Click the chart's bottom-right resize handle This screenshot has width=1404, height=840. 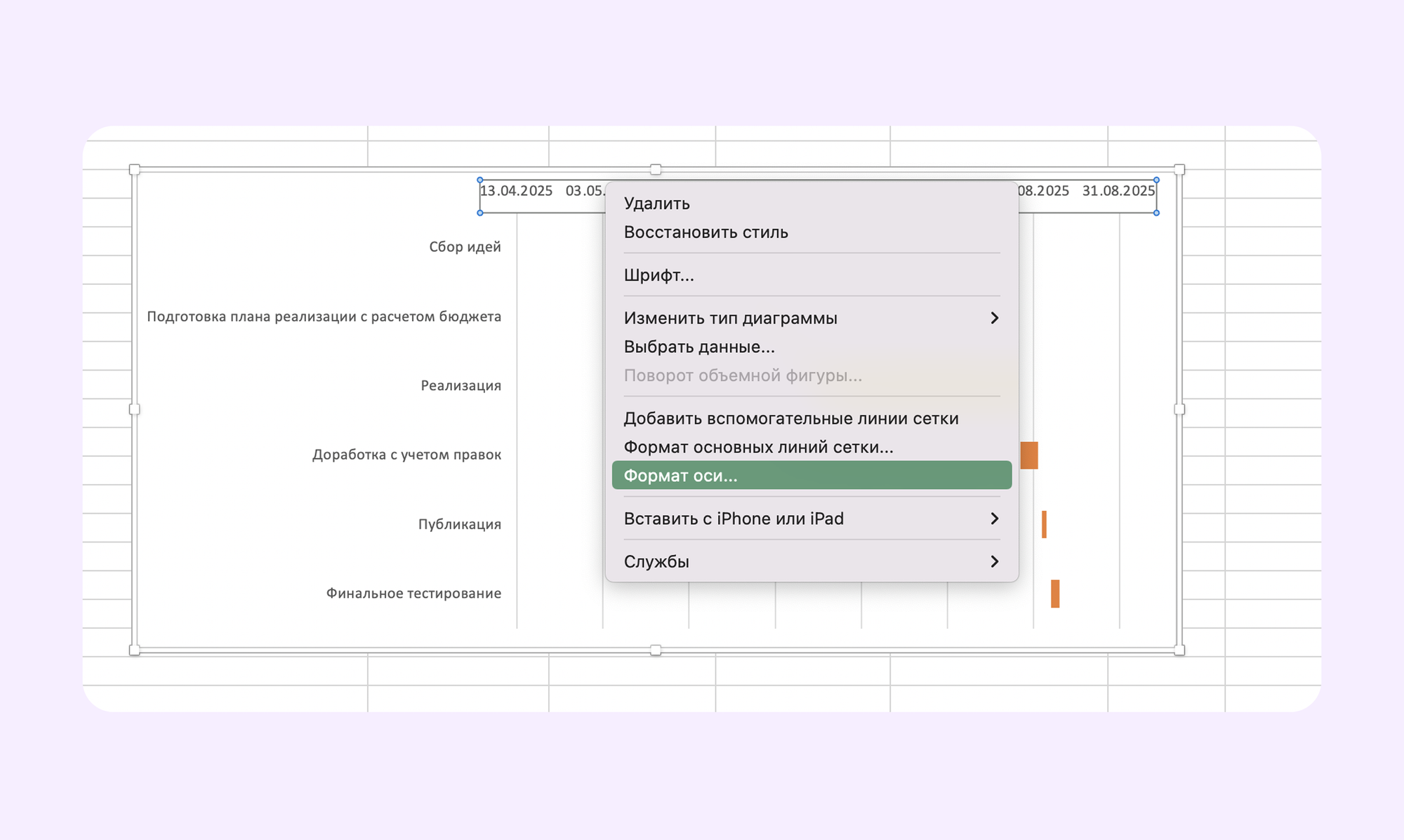coord(1179,651)
